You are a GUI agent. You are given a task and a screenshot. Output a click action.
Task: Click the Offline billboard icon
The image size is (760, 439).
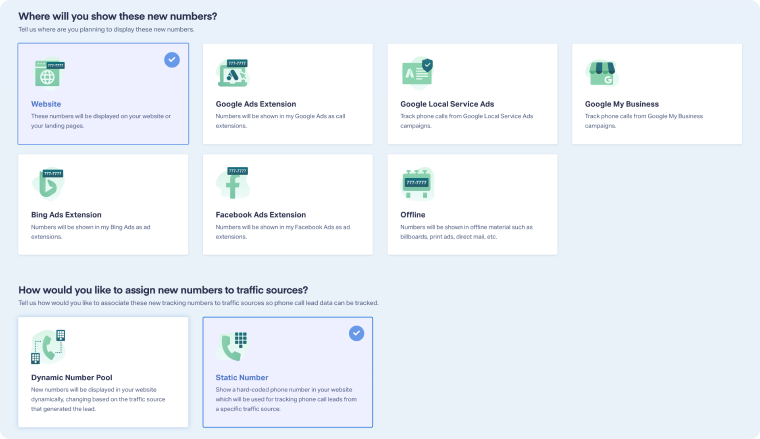pos(417,183)
